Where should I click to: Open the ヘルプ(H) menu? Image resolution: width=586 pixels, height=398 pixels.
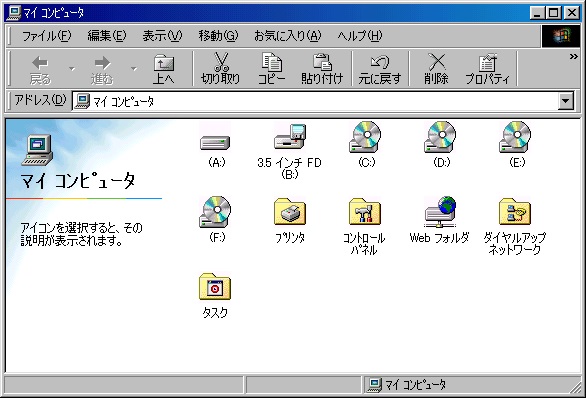[360, 36]
